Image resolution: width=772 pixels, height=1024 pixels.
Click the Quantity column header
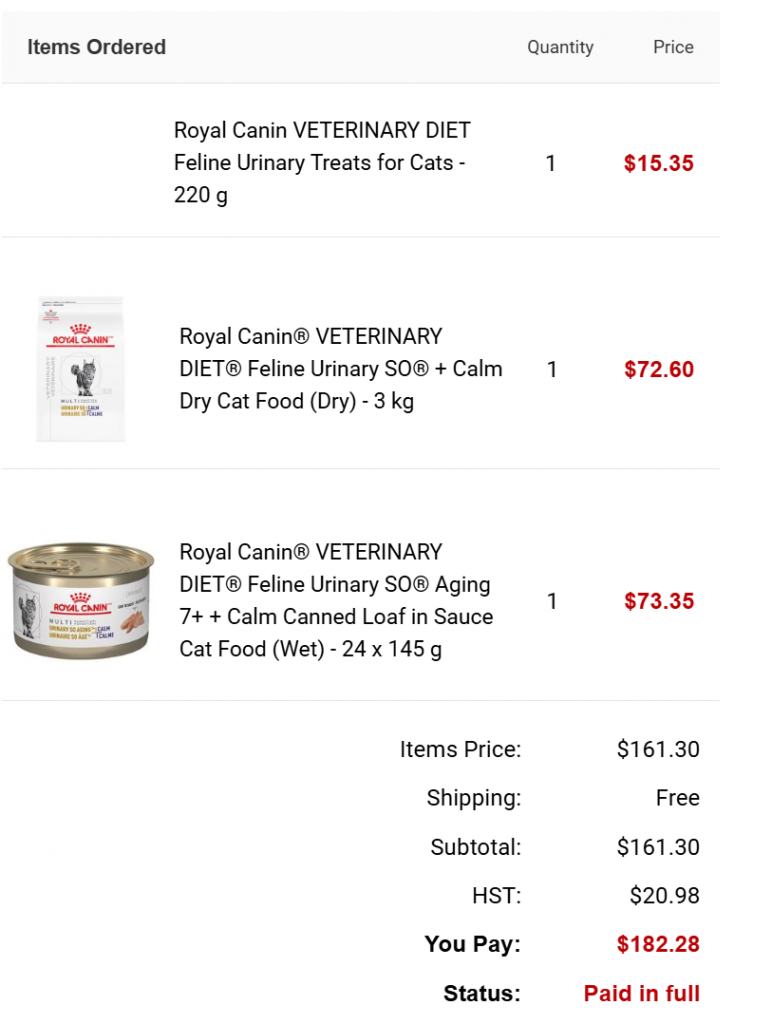pos(560,47)
